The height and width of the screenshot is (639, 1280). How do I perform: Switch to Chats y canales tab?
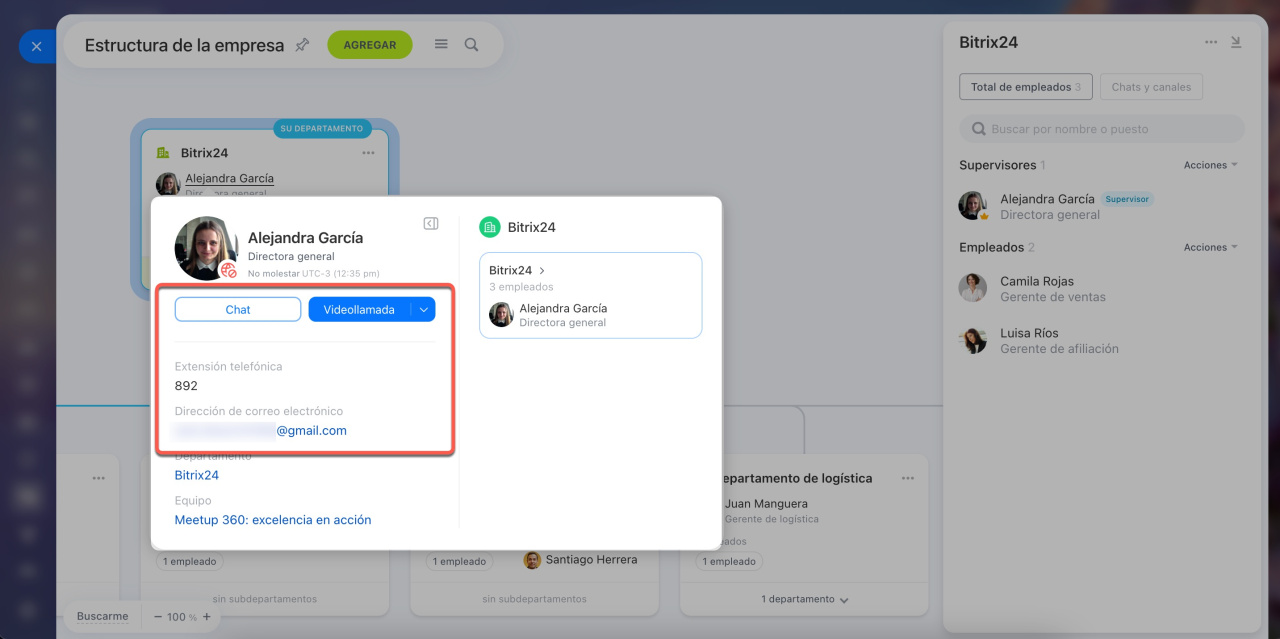(x=1151, y=87)
